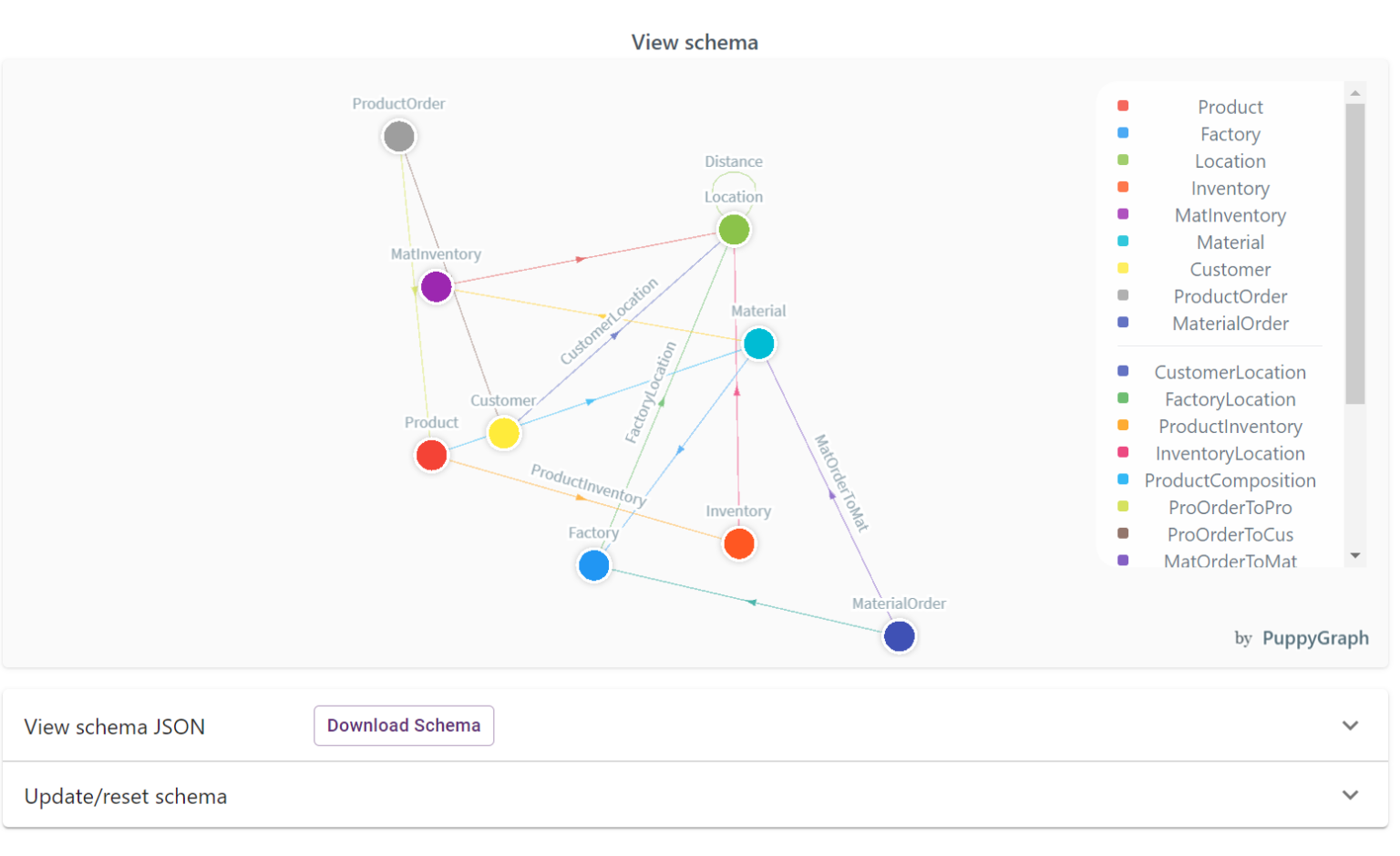Click the MatOrderToMat color swatch in legend
1400x856 pixels.
click(1123, 560)
